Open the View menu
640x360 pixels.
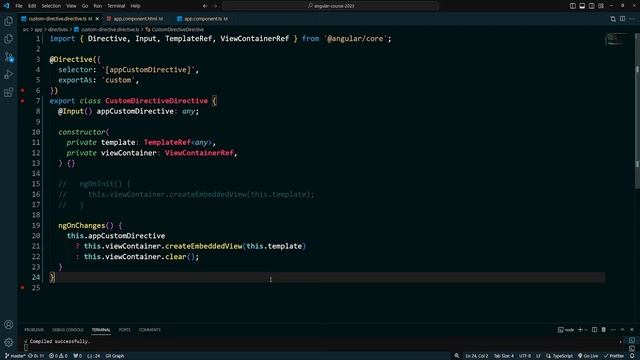point(71,6)
